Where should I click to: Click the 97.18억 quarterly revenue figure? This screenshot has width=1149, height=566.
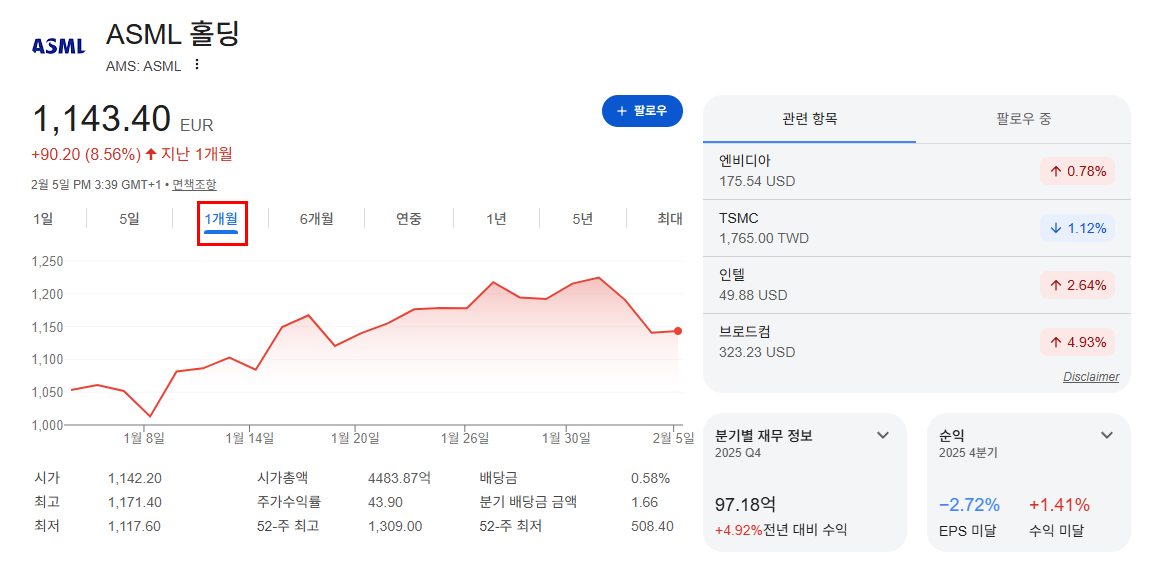pos(745,504)
